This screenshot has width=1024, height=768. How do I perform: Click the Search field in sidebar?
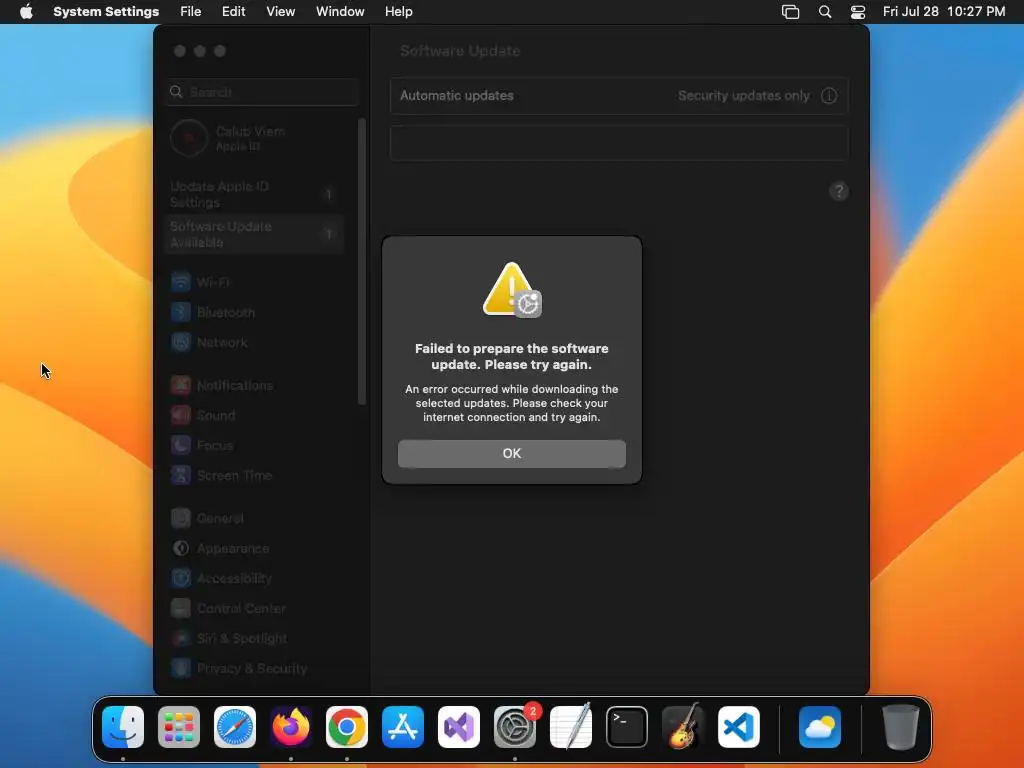(262, 92)
